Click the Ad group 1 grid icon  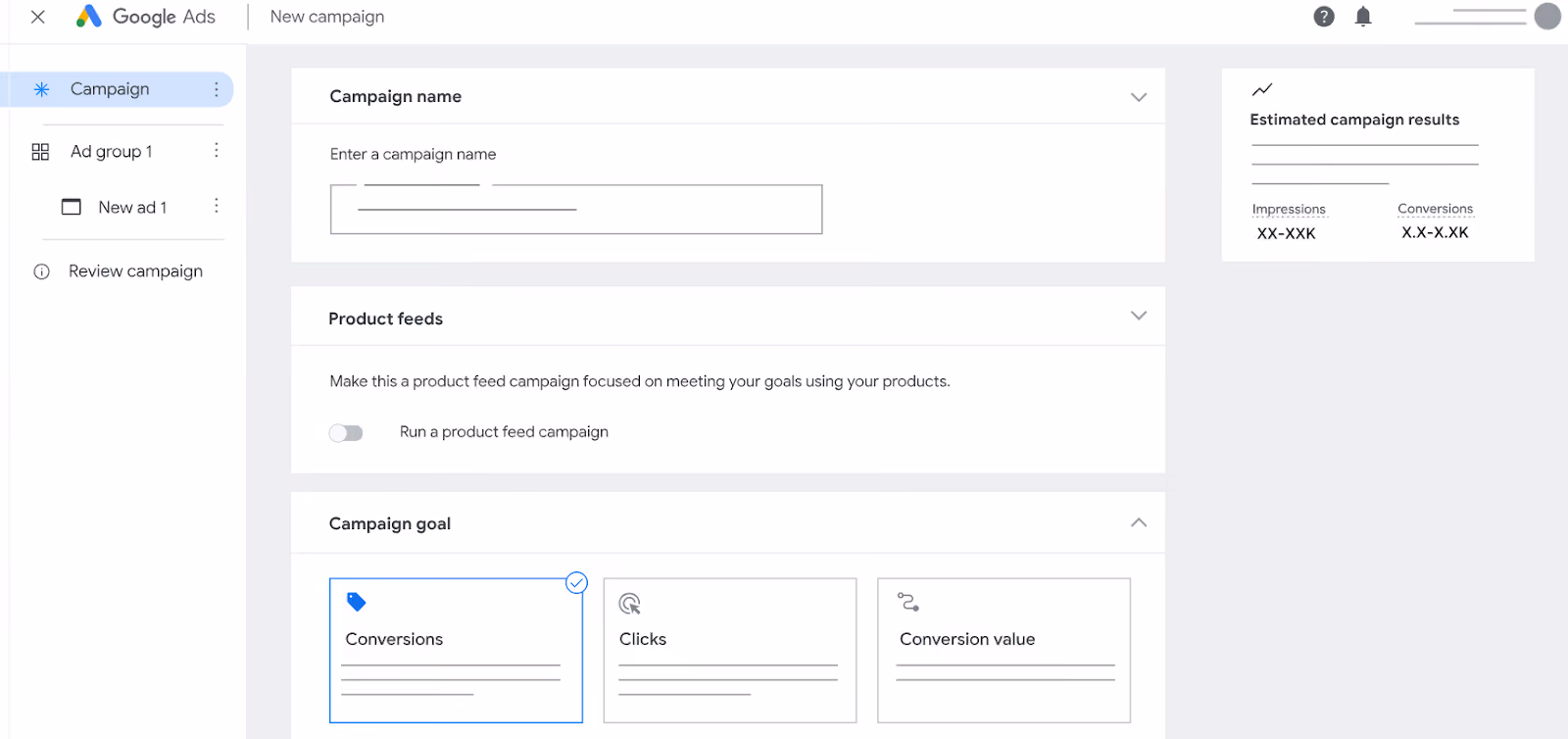(x=40, y=152)
